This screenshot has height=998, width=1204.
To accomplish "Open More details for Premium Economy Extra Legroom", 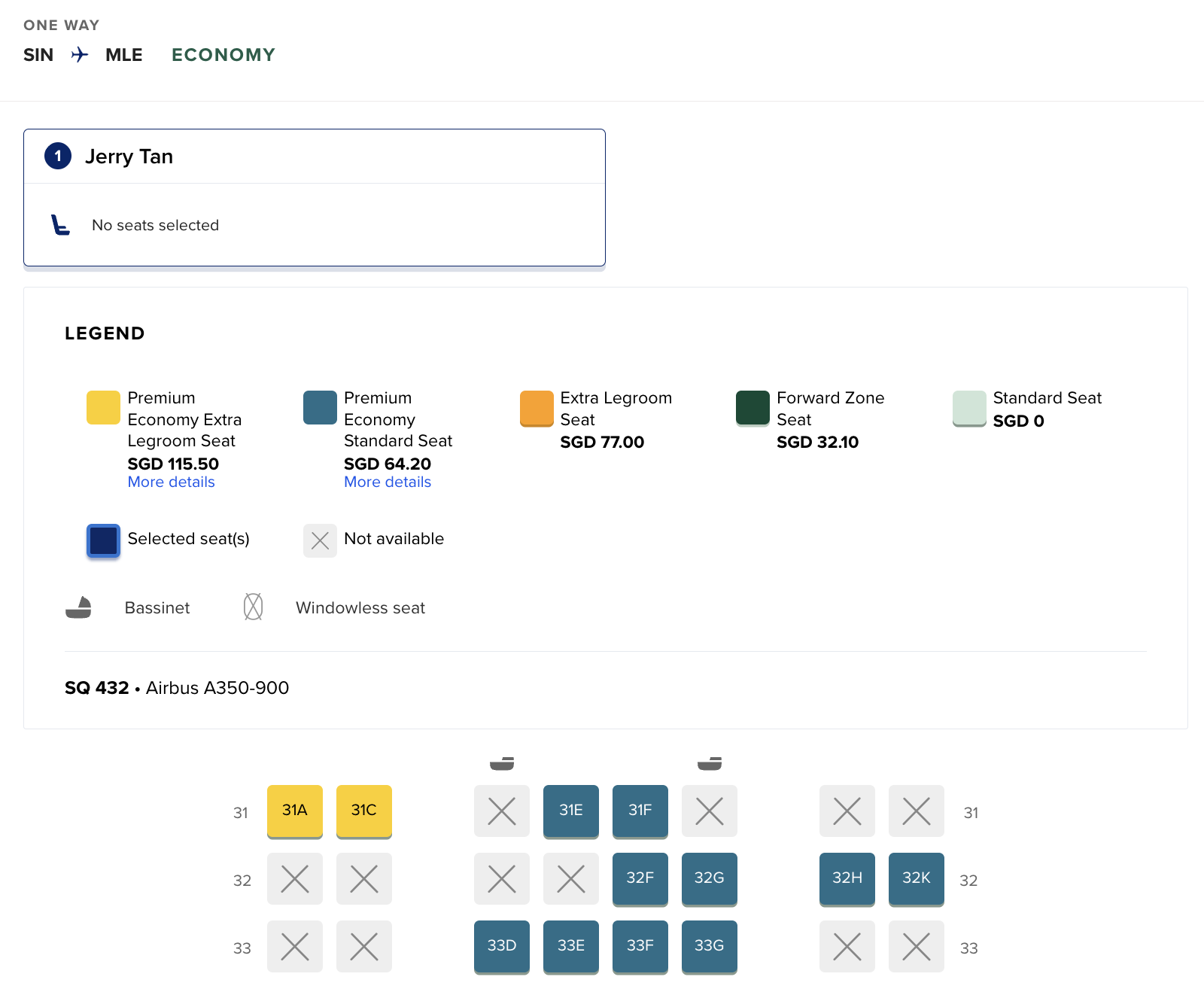I will coord(172,482).
